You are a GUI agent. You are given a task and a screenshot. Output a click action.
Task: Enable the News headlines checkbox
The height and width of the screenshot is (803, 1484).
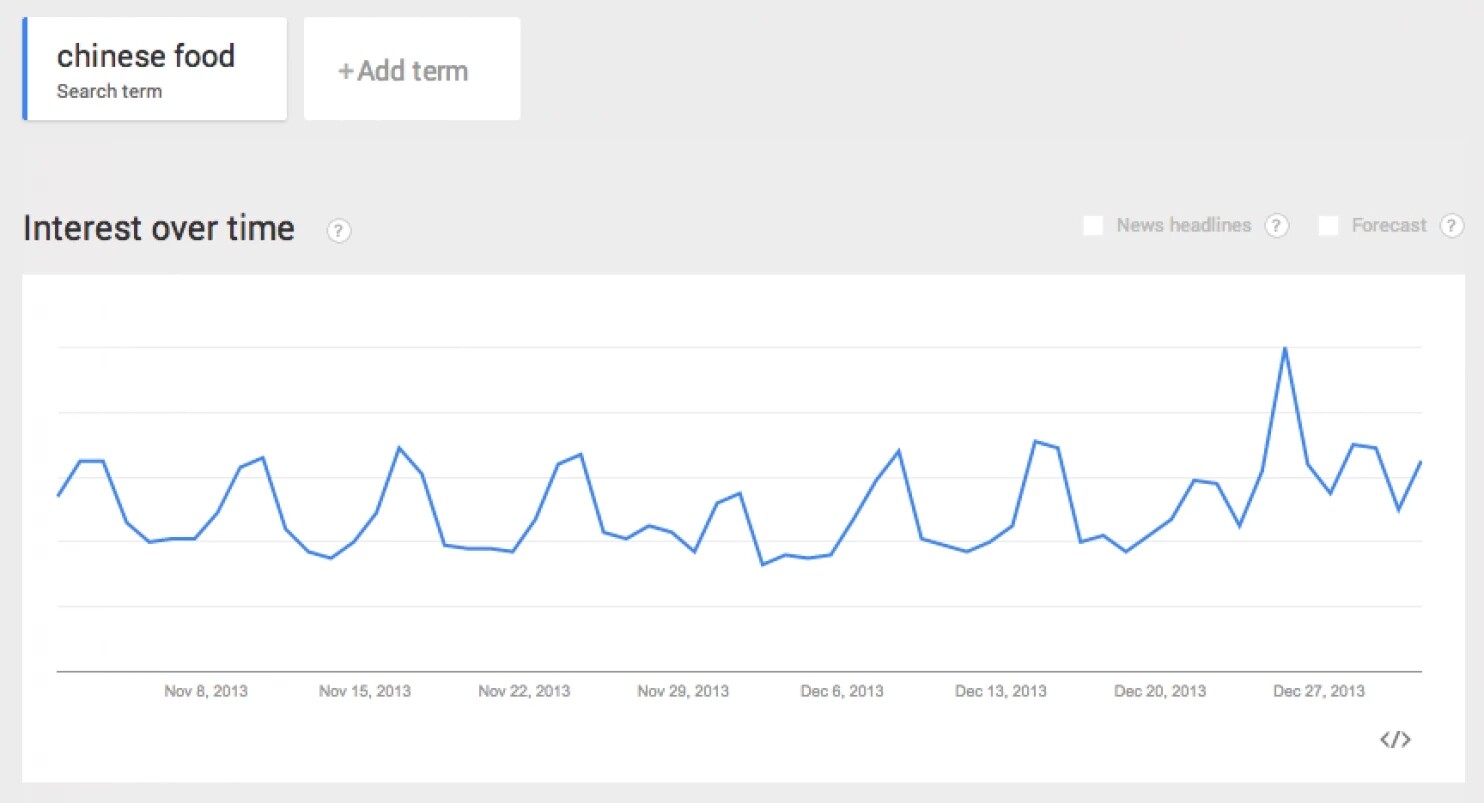(x=1093, y=226)
